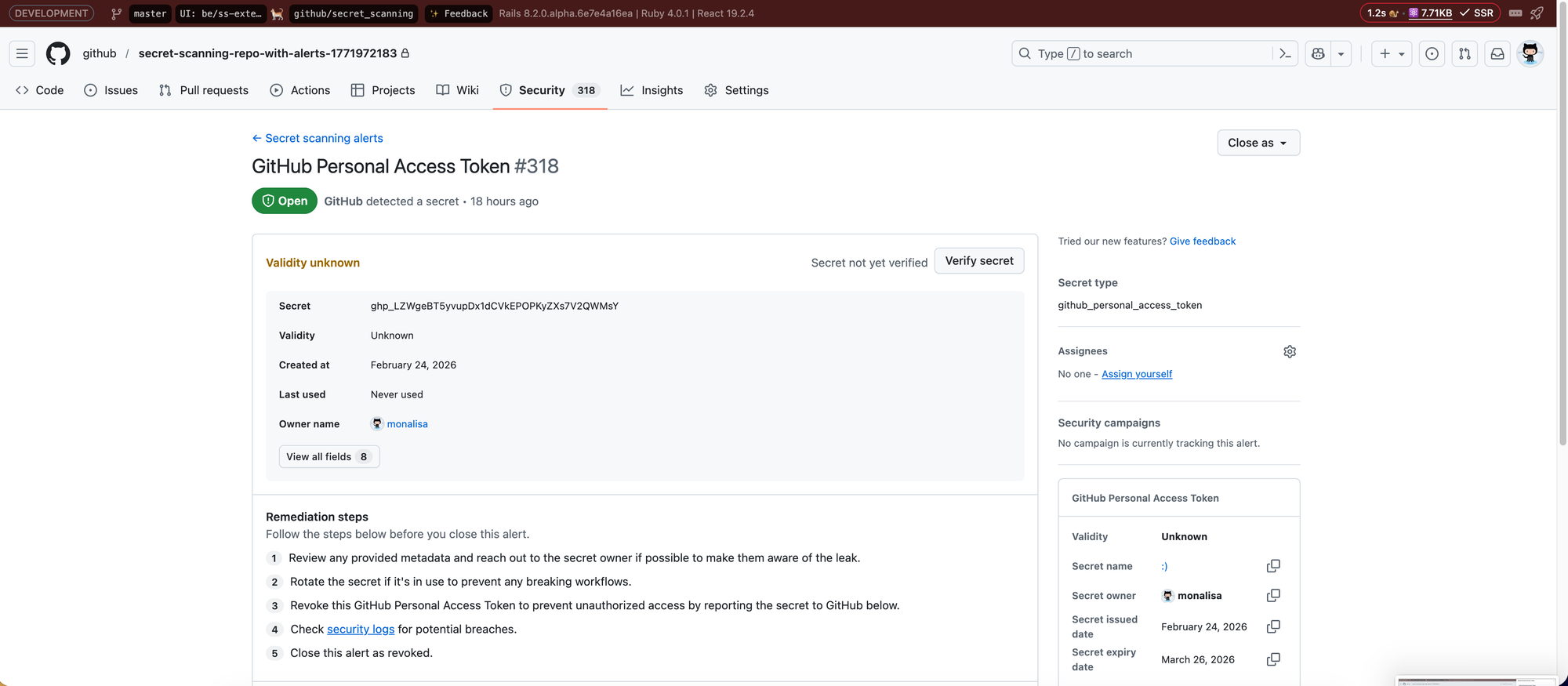This screenshot has height=686, width=1568.
Task: Switch to the Settings tab
Action: pos(737,90)
